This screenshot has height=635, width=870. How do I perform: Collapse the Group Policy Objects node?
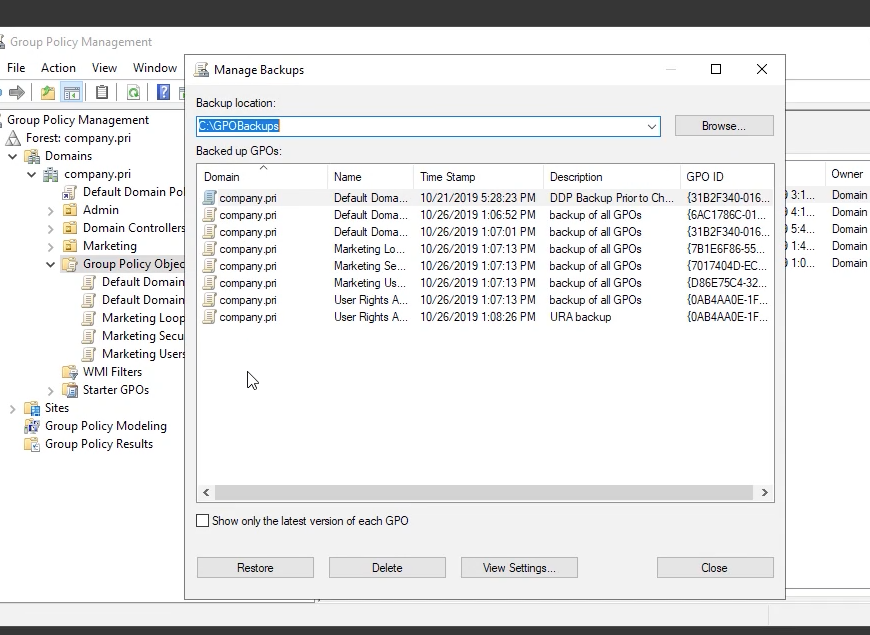point(51,265)
